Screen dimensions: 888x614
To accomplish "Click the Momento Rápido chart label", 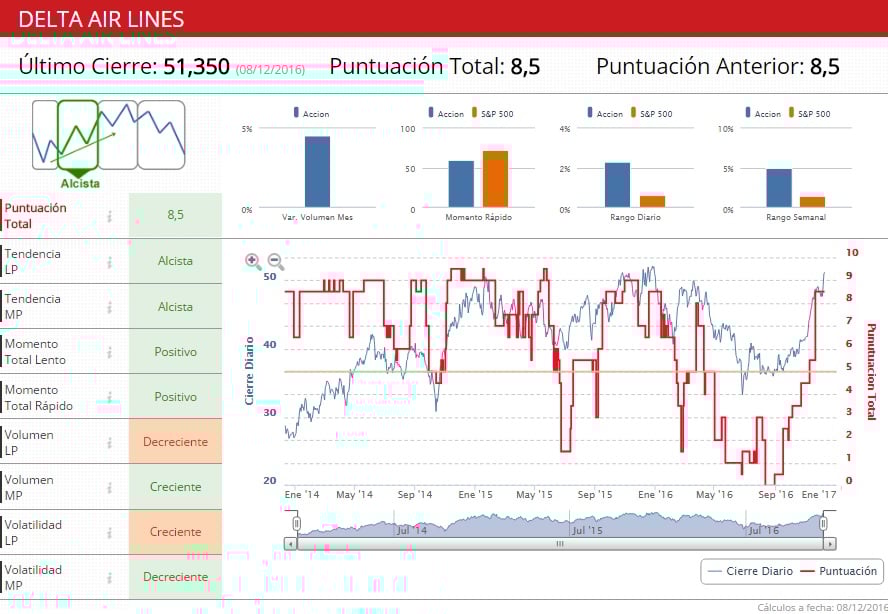I will point(479,217).
